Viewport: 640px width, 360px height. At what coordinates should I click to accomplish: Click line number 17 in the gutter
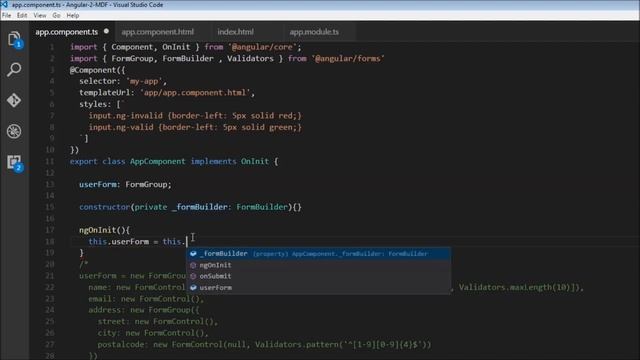[x=49, y=230]
